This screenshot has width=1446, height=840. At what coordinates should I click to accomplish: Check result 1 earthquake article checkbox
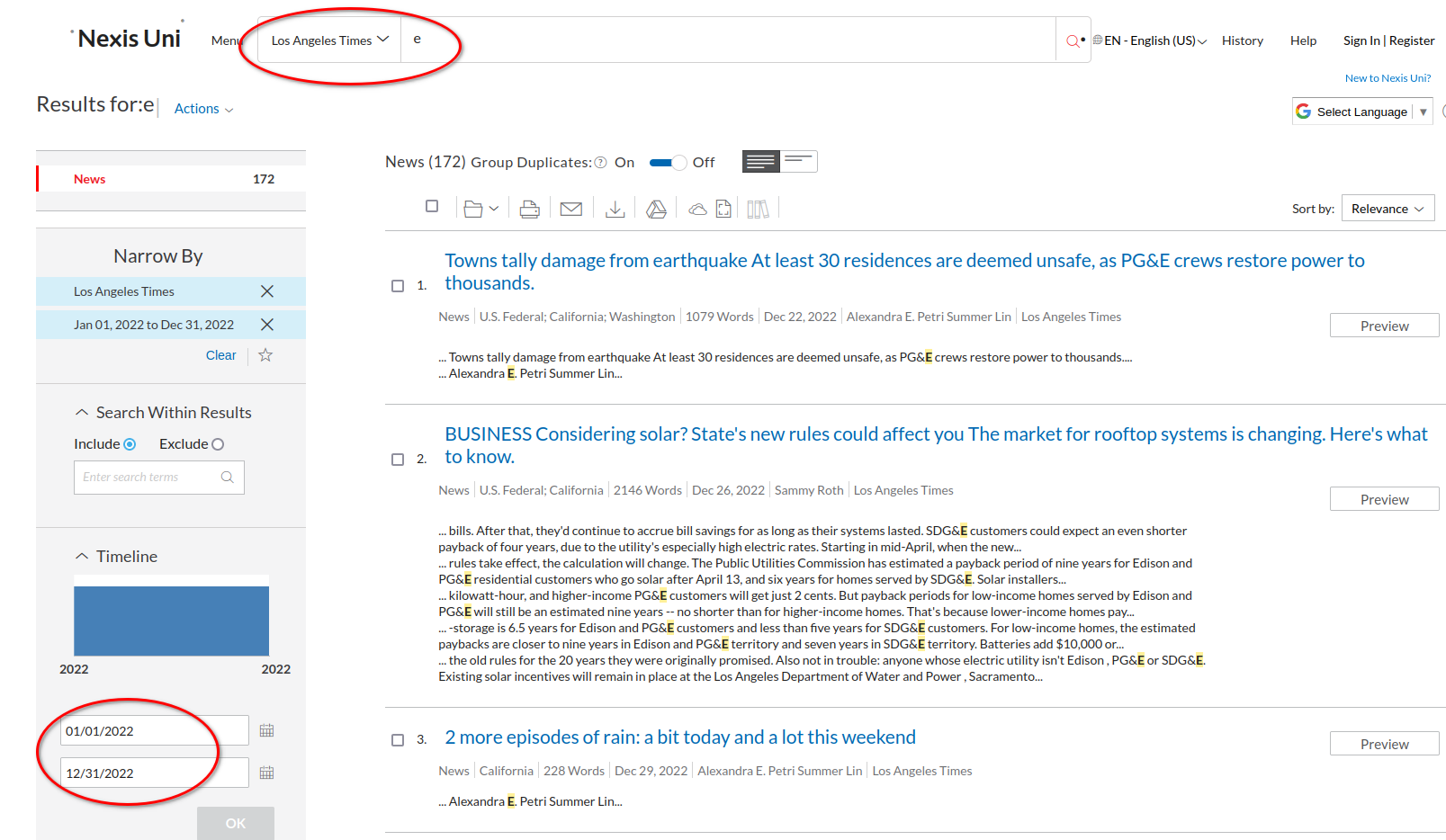(x=398, y=286)
